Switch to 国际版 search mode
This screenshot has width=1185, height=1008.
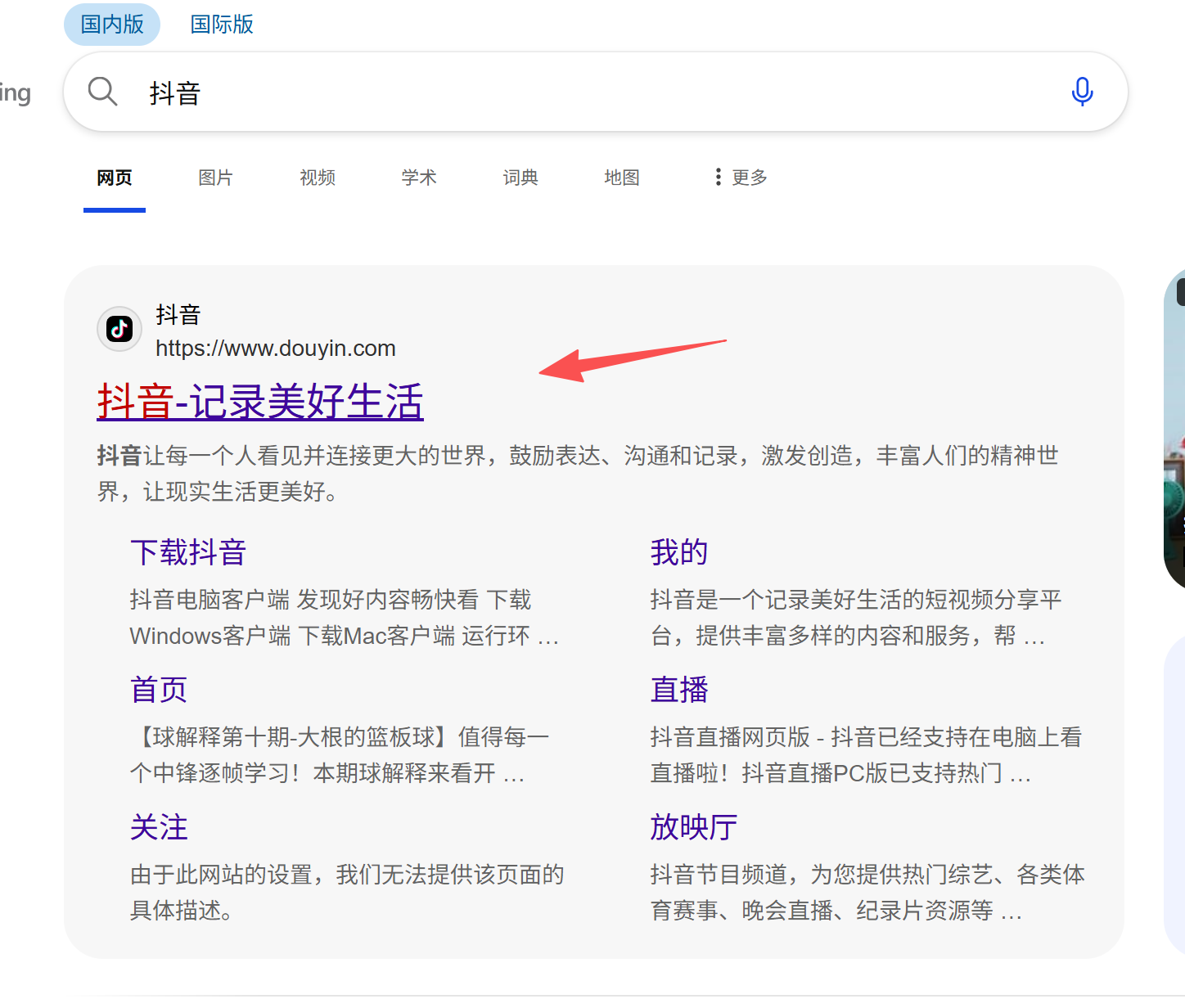(x=222, y=25)
